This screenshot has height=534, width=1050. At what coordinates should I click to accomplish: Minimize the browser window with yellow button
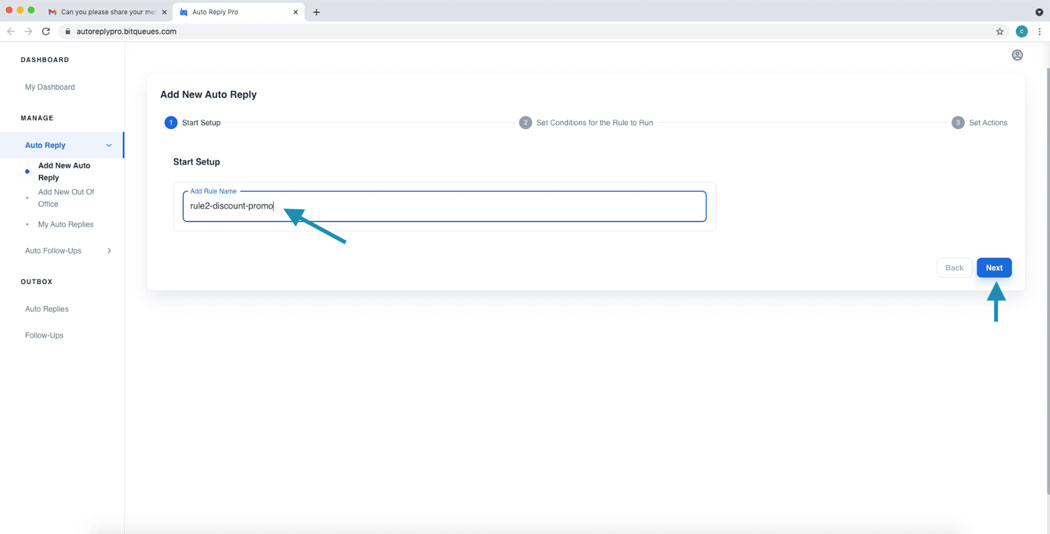click(20, 10)
